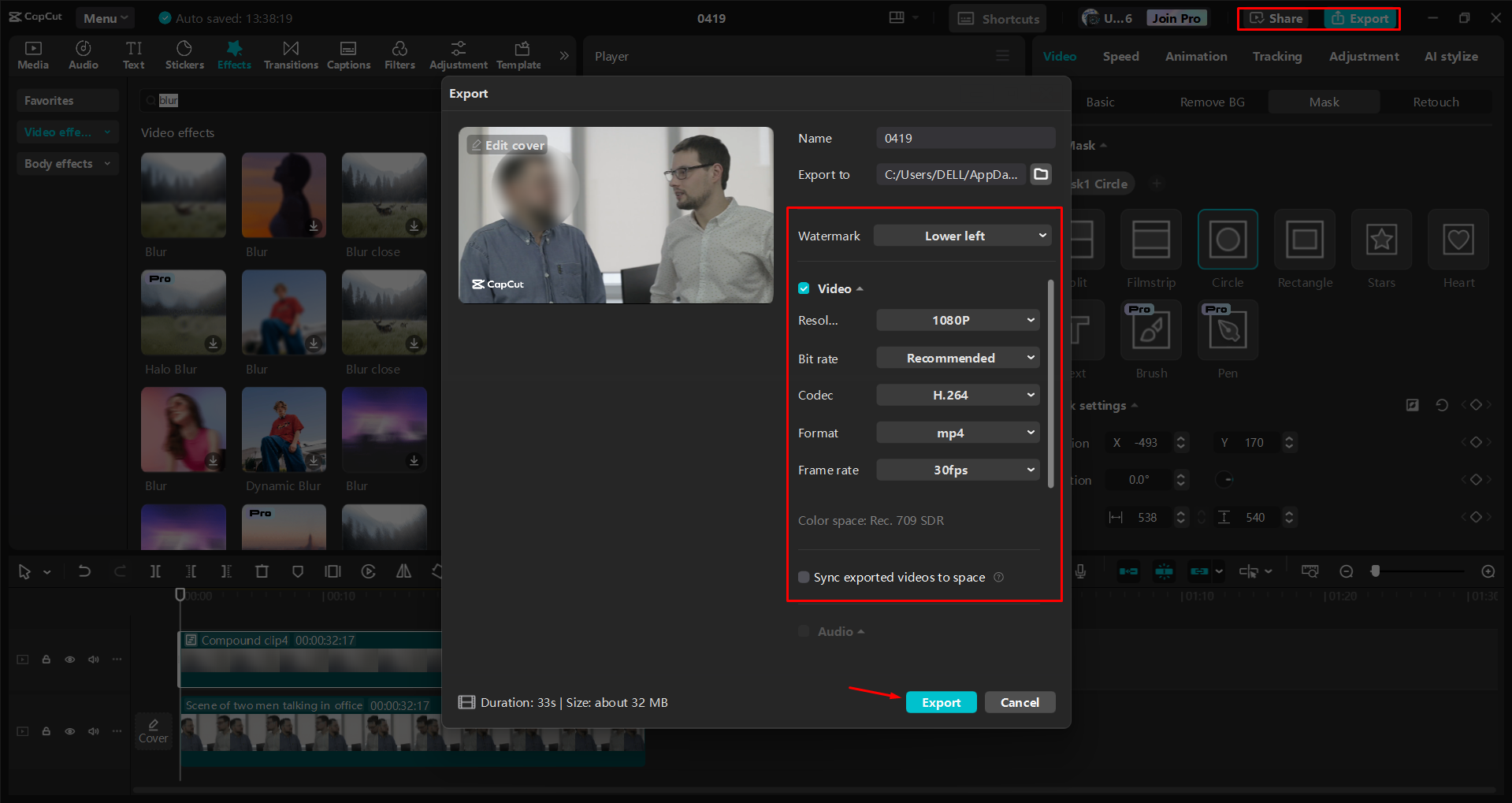Toggle the Audio export checkbox
1512x803 pixels.
pos(804,631)
